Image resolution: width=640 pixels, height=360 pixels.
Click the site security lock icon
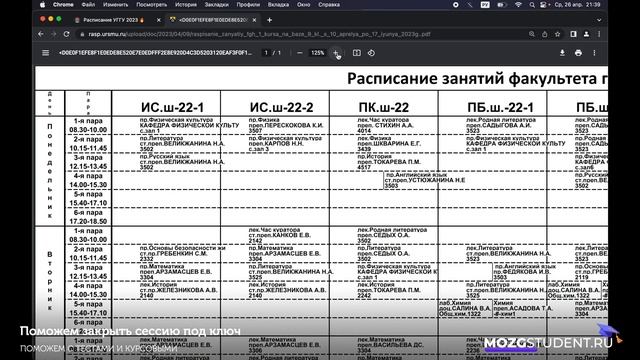point(82,34)
